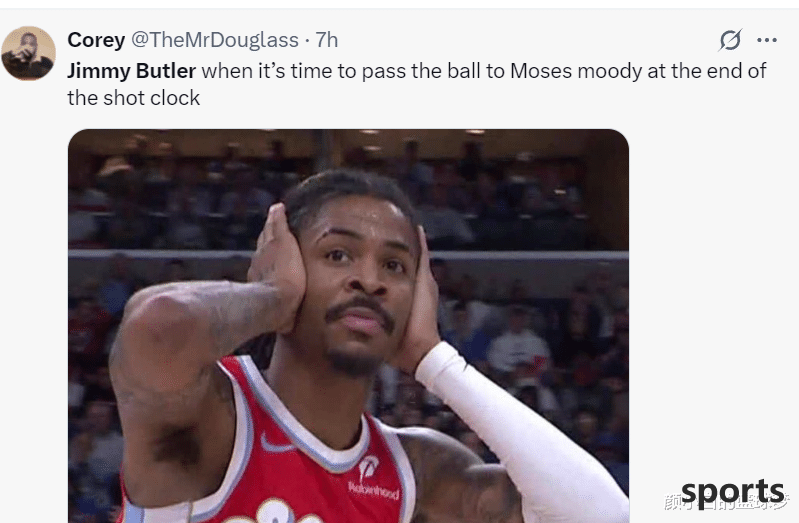
Task: Click the bold Jimmy Butler text
Action: 131,71
